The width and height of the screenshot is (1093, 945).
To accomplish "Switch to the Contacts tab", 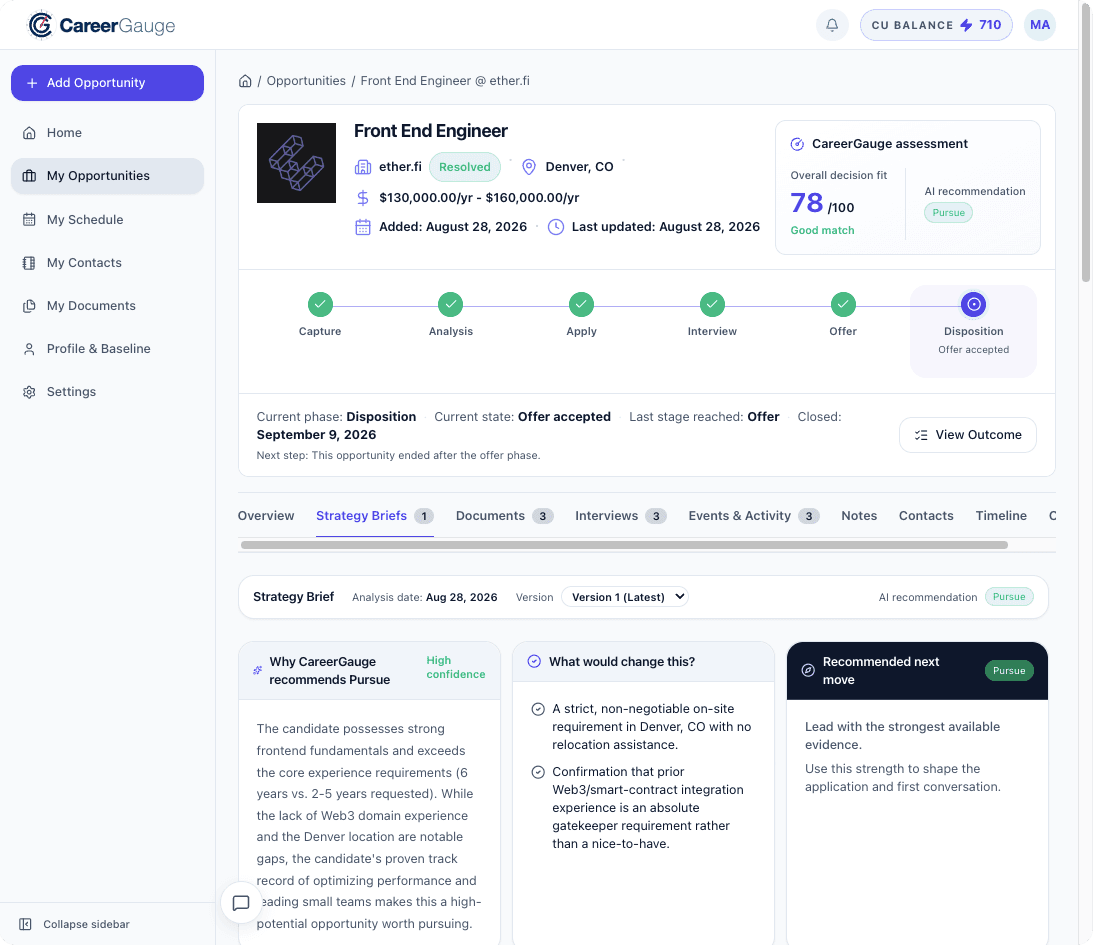I will pos(926,516).
